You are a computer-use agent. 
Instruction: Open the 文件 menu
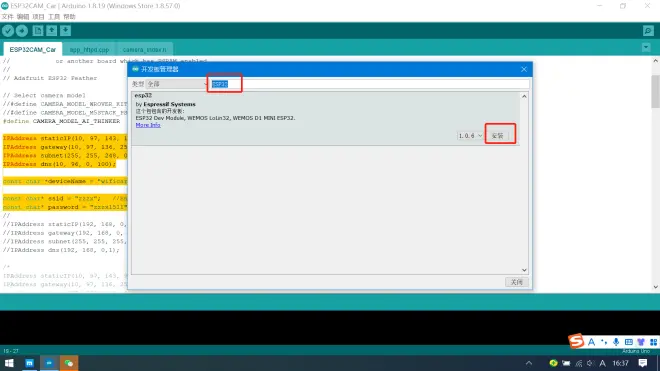click(8, 17)
